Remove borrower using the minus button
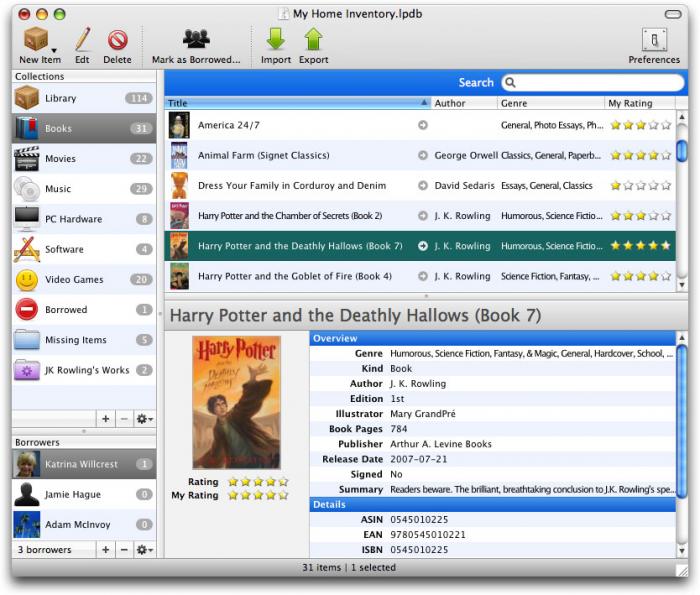700x595 pixels. tap(125, 549)
